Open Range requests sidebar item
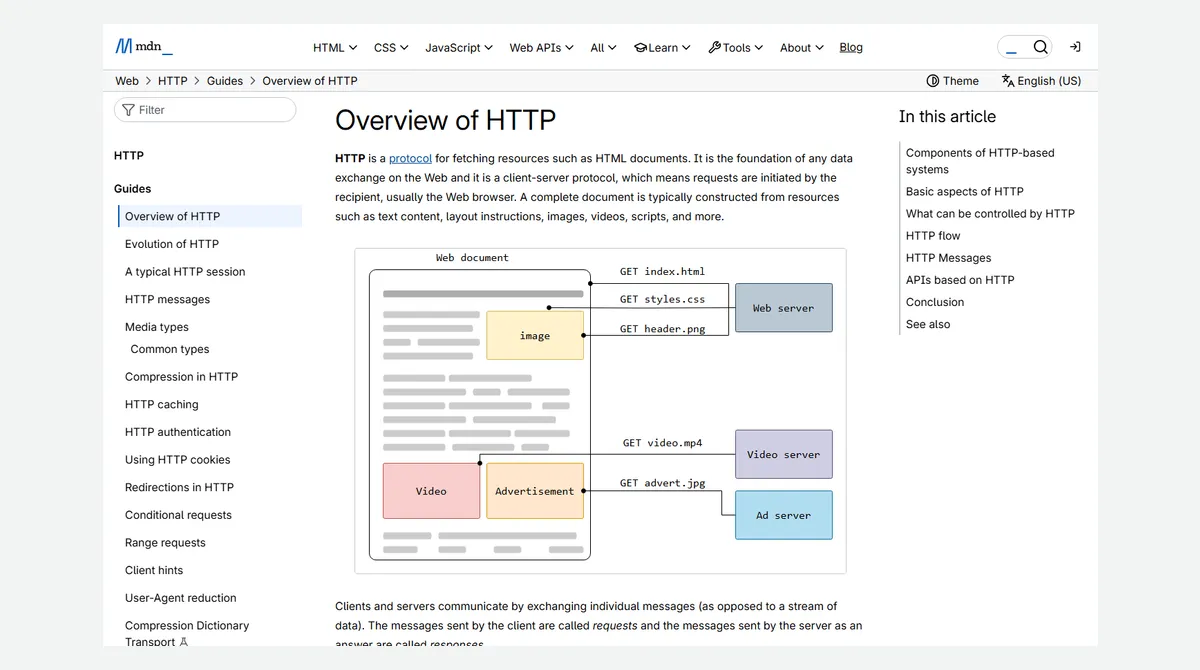Image resolution: width=1200 pixels, height=670 pixels. [165, 543]
